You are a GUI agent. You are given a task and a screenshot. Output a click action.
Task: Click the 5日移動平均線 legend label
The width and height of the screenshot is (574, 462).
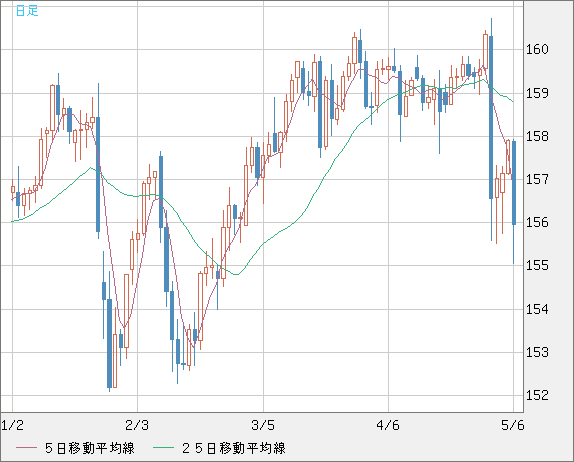coord(90,448)
